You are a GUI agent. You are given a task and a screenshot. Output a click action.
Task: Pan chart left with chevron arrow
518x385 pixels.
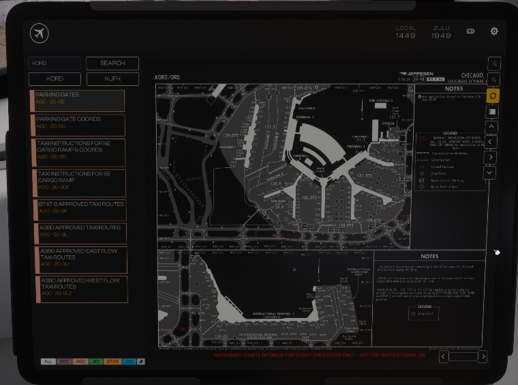coord(491,142)
